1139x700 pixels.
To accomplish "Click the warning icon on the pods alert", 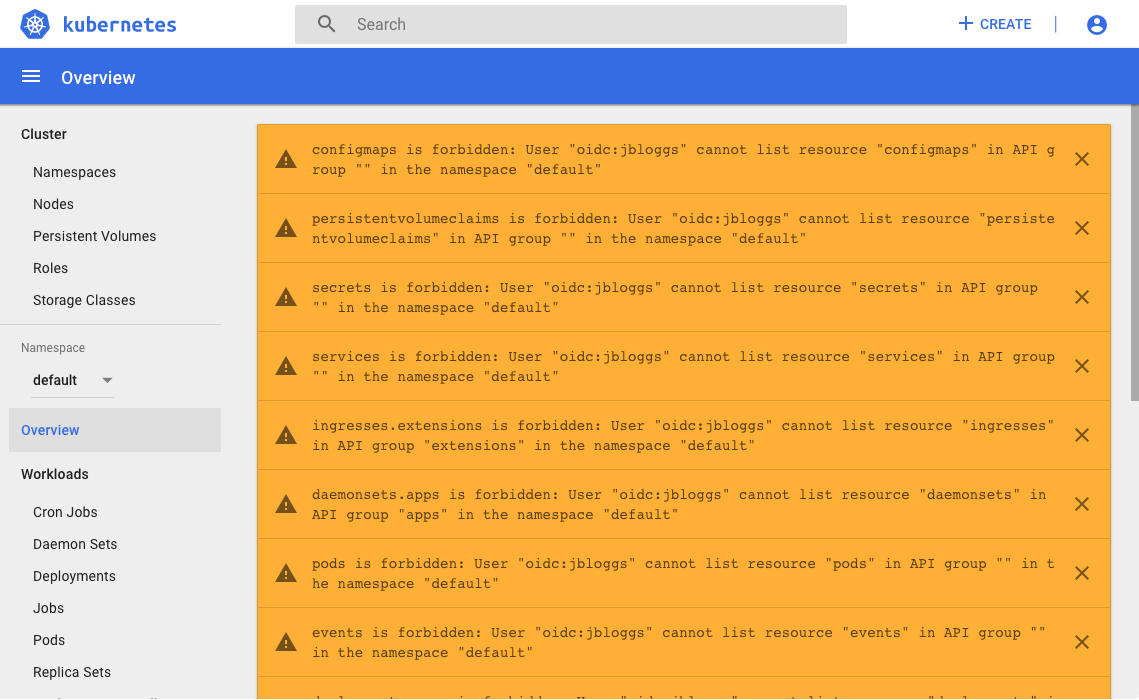I will coord(286,573).
